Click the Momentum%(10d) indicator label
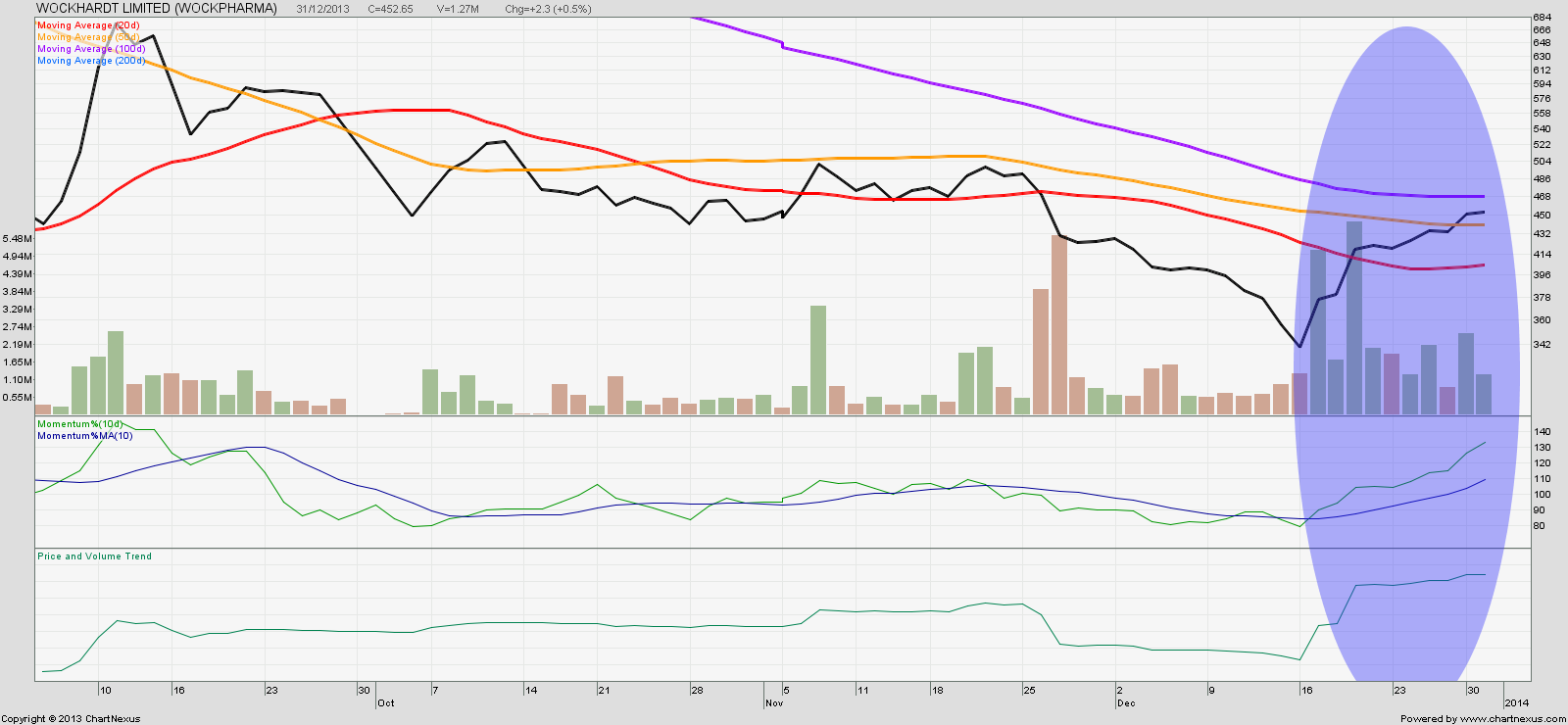The width and height of the screenshot is (1568, 725). [80, 424]
